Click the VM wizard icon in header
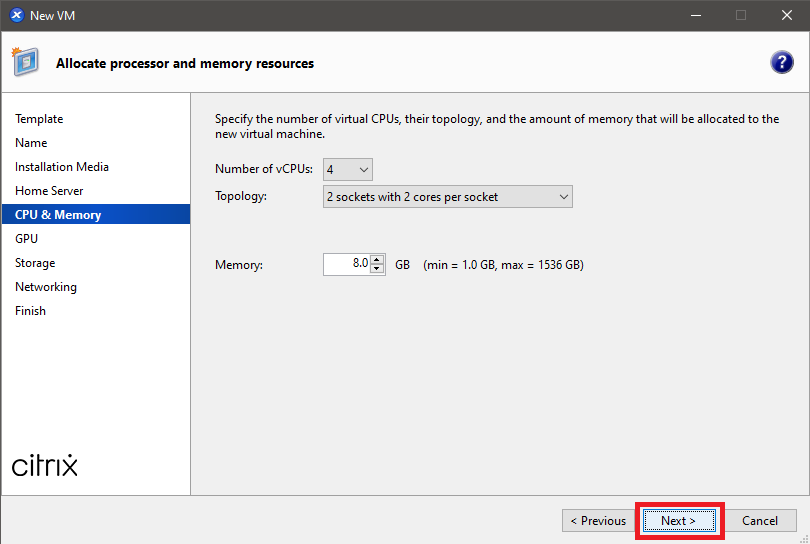Viewport: 810px width, 544px height. pos(25,62)
